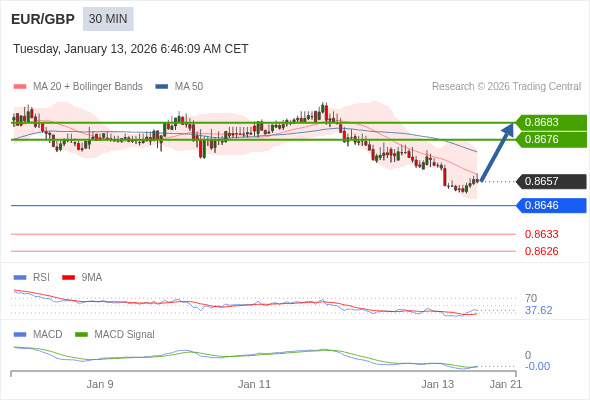Click the 30 MIN timeframe badge
590x400 pixels.
108,19
